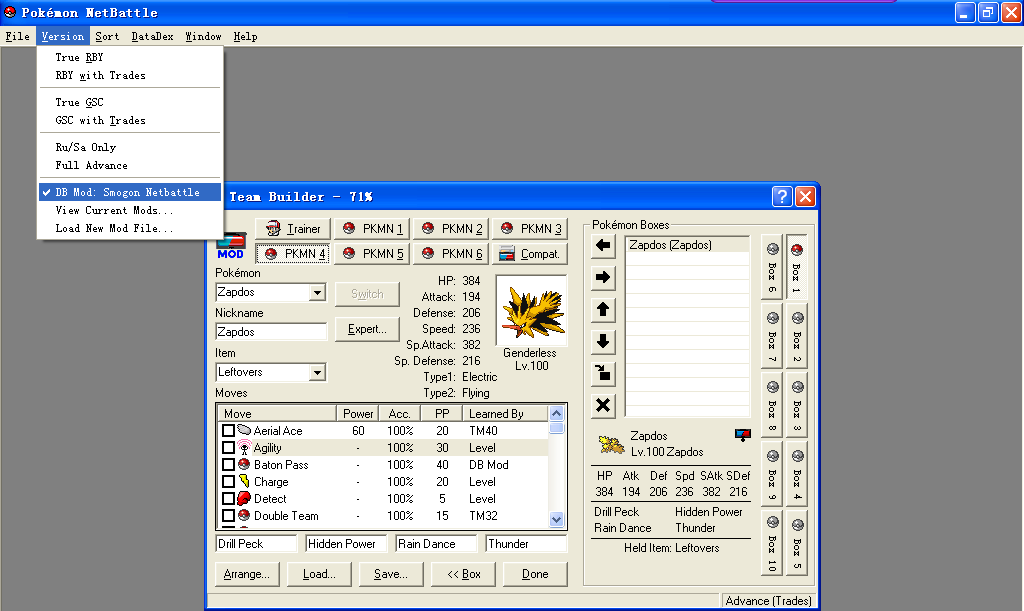The image size is (1024, 611).
Task: Check the Agility move checkbox
Action: [x=228, y=448]
